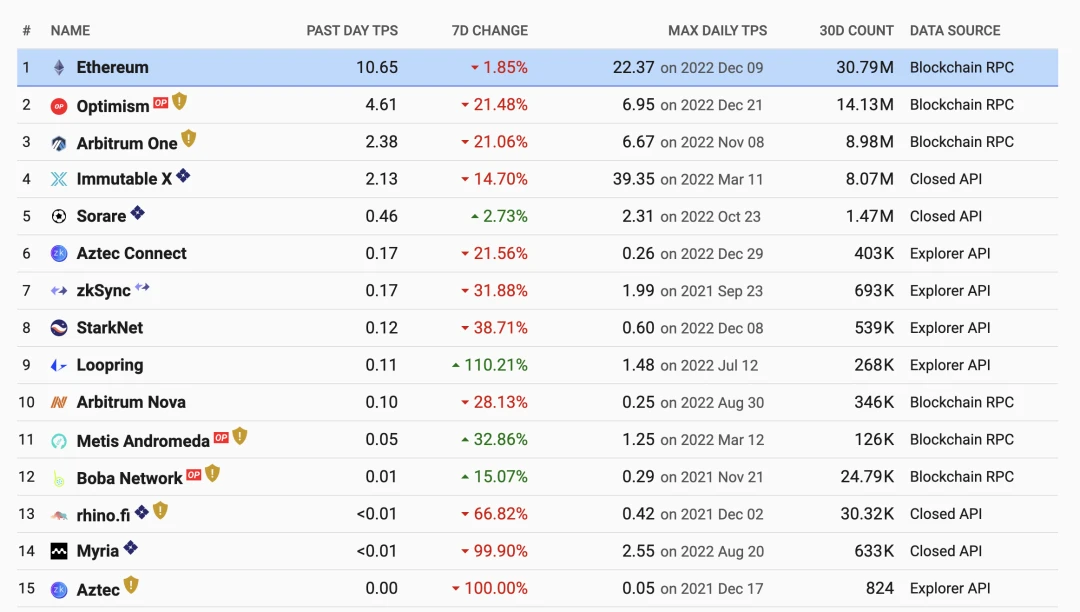The height and width of the screenshot is (612, 1080).
Task: Open the Boba Network project name
Action: pyautogui.click(x=129, y=478)
